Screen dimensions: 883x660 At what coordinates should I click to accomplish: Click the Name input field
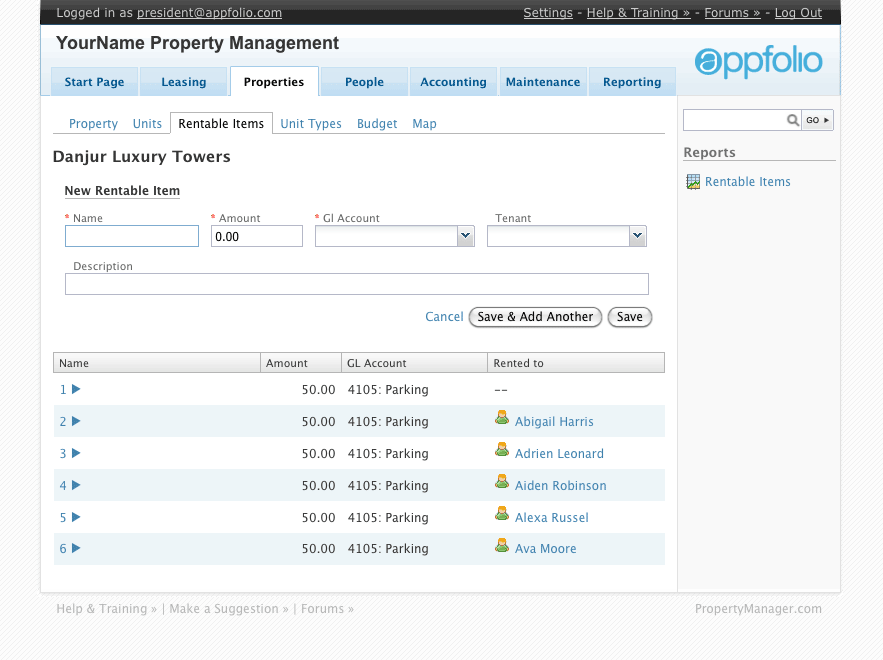coord(132,236)
